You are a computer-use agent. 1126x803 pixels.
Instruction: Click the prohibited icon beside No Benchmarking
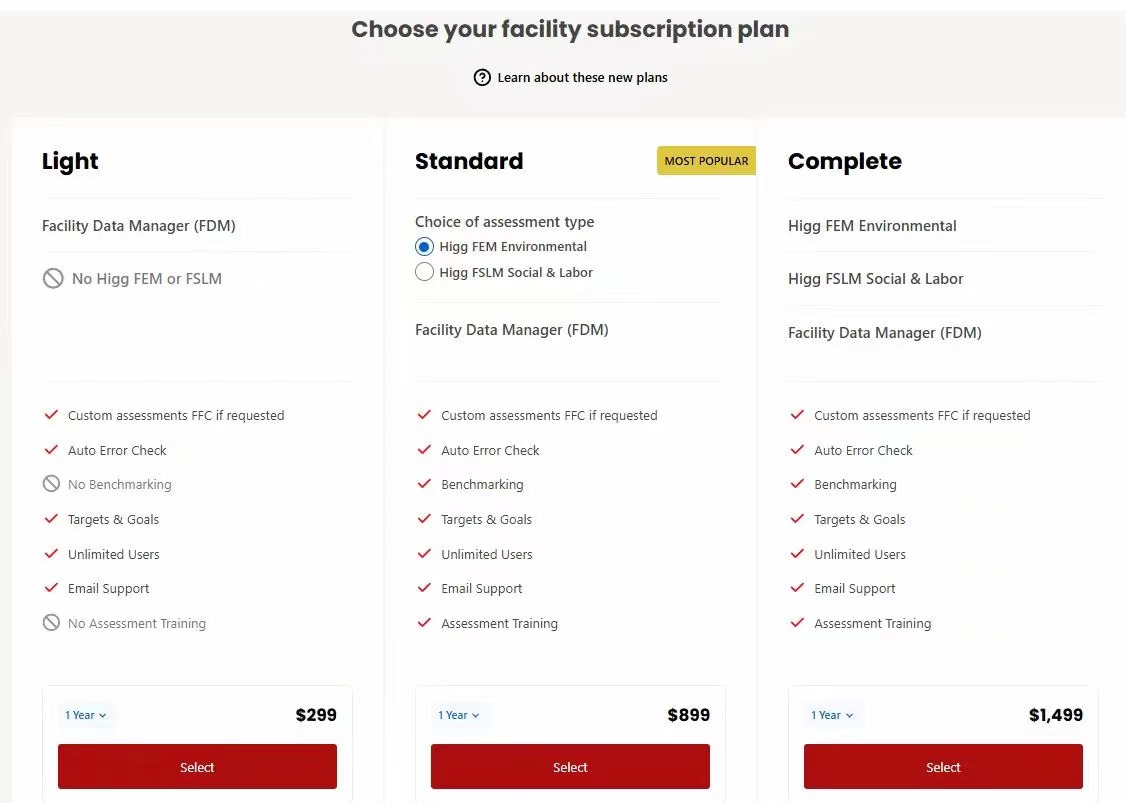(51, 484)
